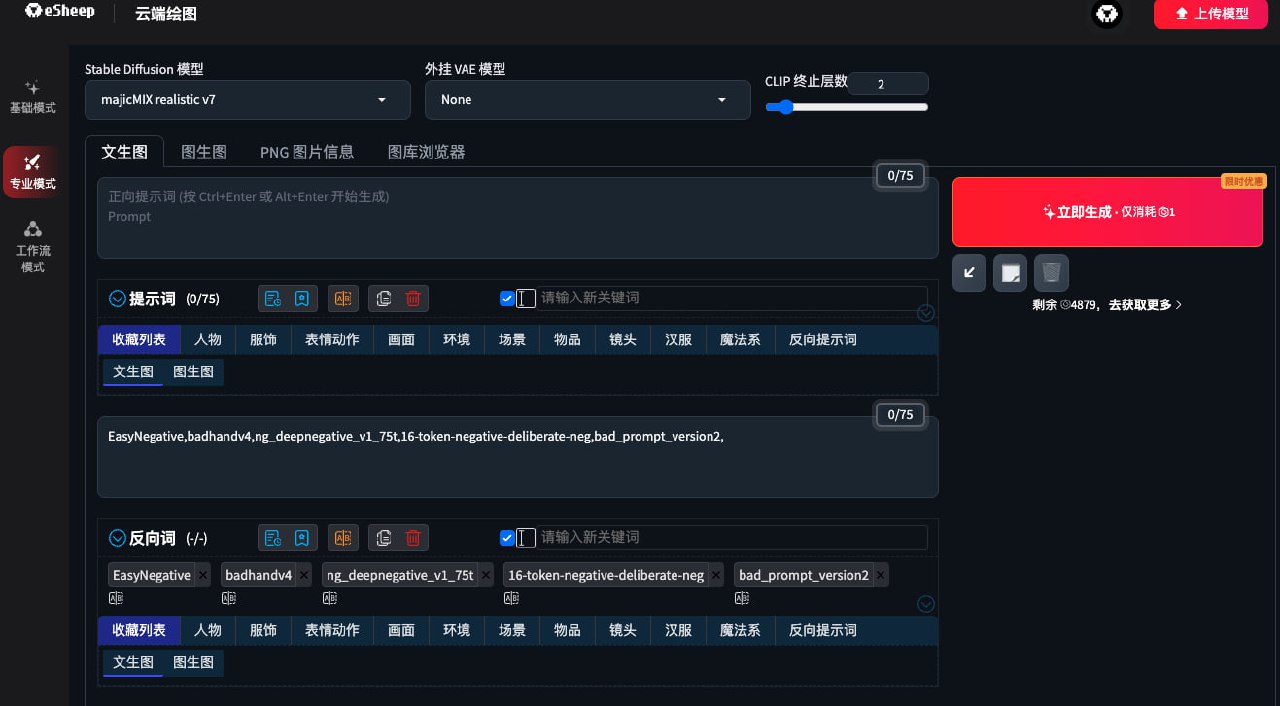This screenshot has height=706, width=1280.
Task: Toggle the checkbox beside 反向词 keyword input
Action: coord(507,538)
